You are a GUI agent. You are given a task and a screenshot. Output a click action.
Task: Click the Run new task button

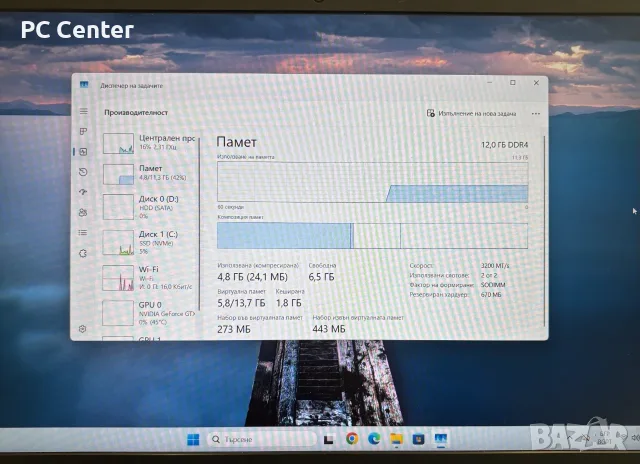tap(471, 113)
